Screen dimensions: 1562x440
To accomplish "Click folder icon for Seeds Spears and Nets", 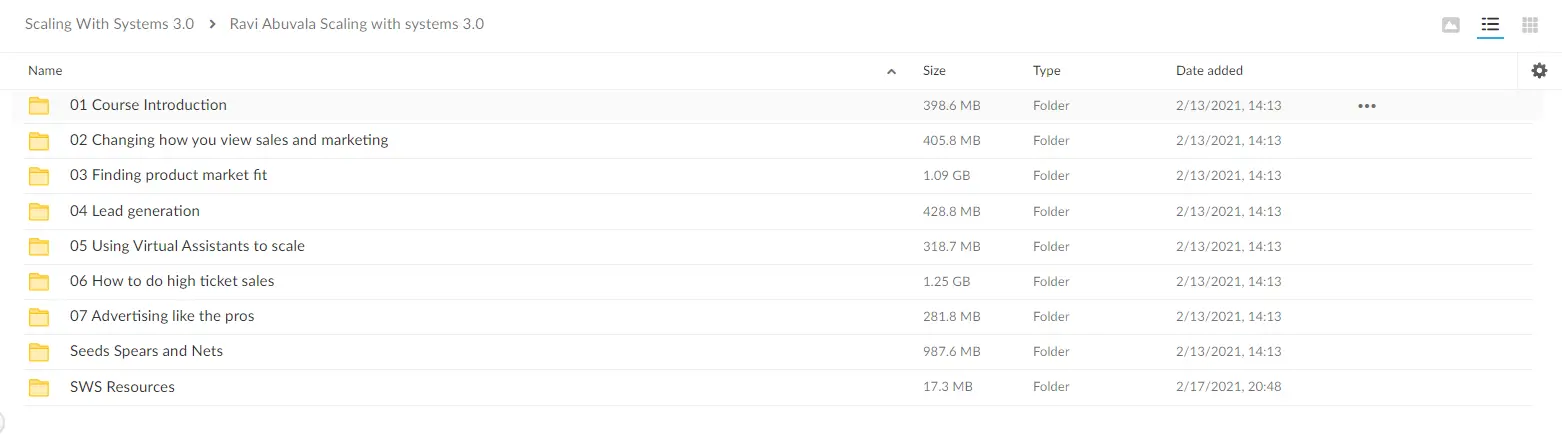I will coord(39,352).
